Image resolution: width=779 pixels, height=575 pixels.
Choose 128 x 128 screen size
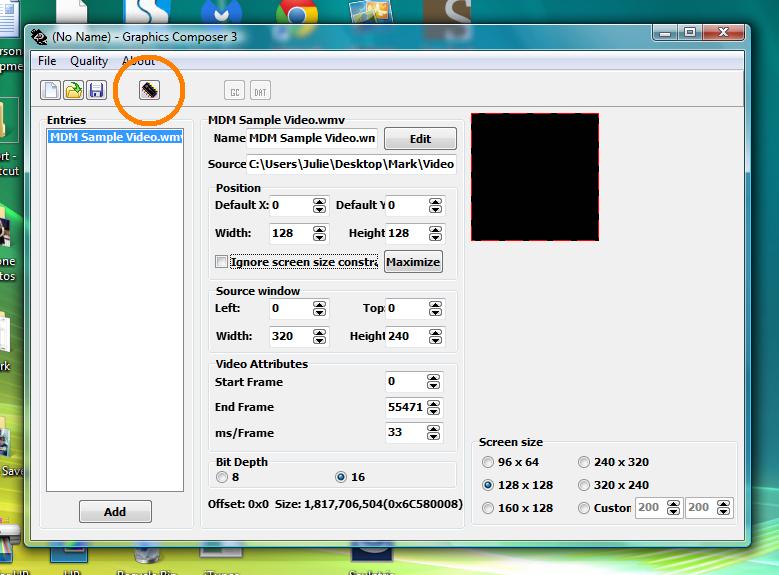point(487,485)
